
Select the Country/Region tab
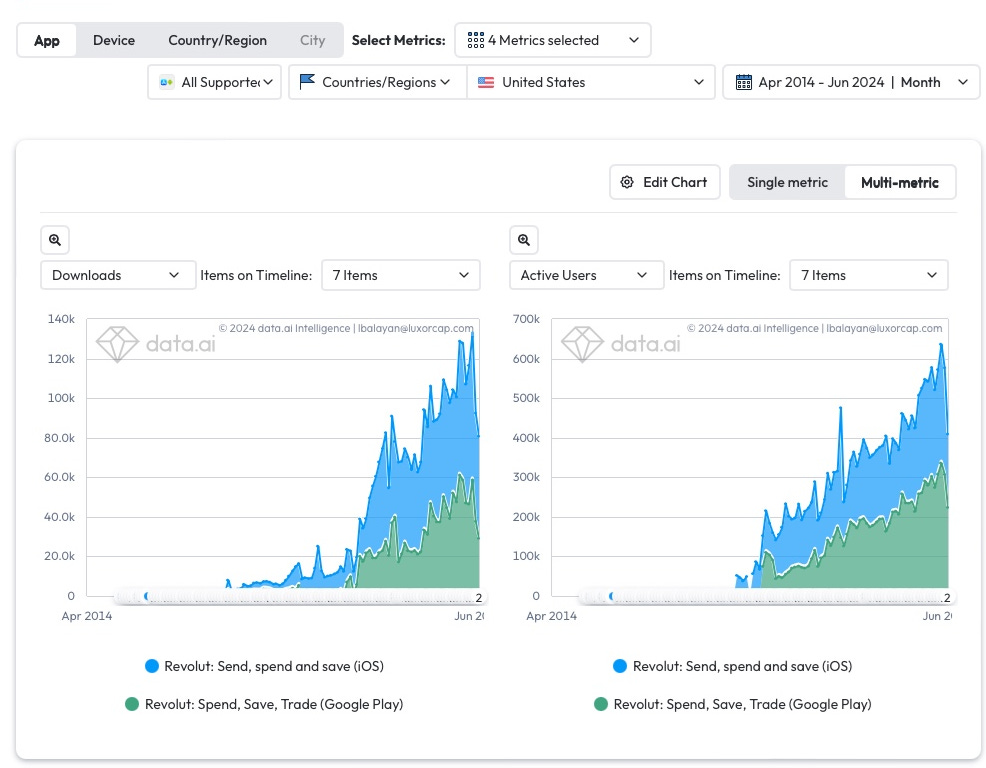tap(217, 40)
